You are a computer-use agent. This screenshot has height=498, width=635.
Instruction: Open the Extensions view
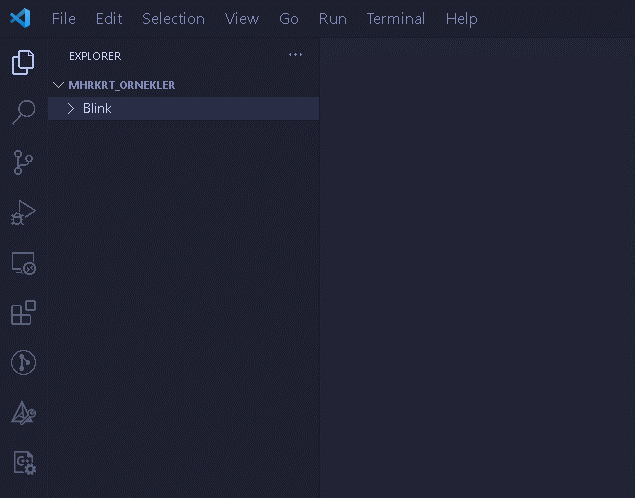click(23, 313)
